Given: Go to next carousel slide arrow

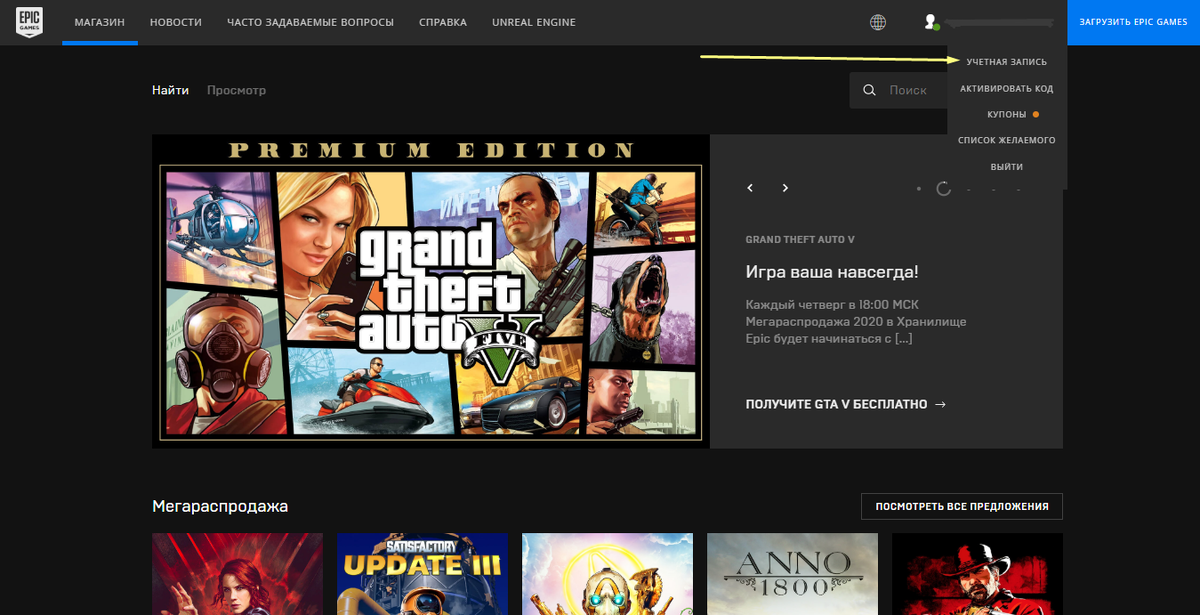Looking at the screenshot, I should (x=785, y=188).
